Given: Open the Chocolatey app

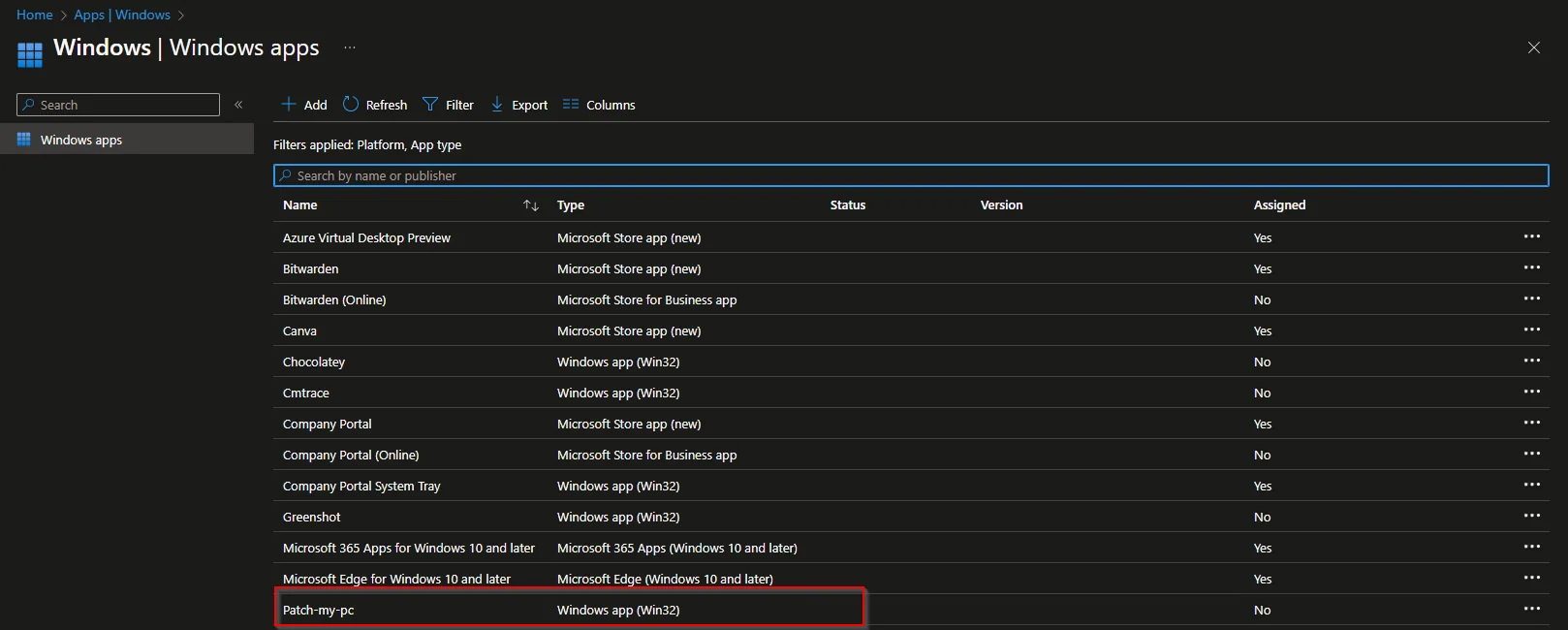Looking at the screenshot, I should 314,362.
